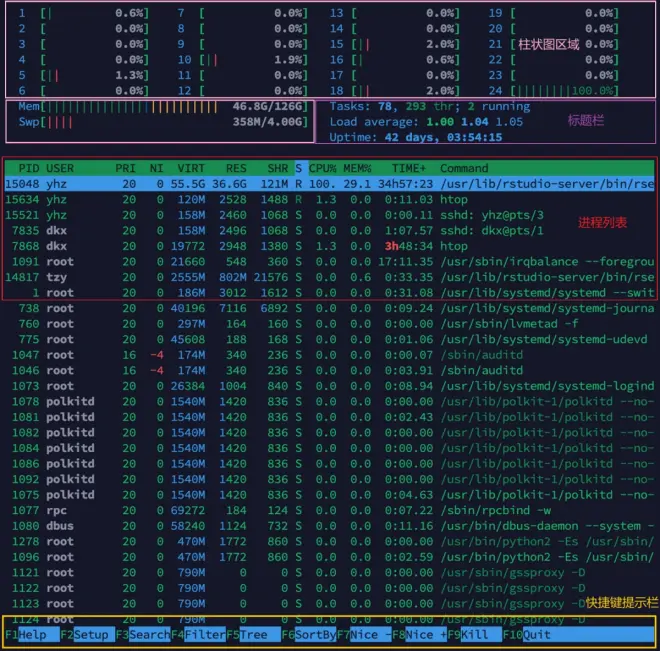Select process 760 lvmetad row
Screen dimensions: 660x651
coord(330,324)
